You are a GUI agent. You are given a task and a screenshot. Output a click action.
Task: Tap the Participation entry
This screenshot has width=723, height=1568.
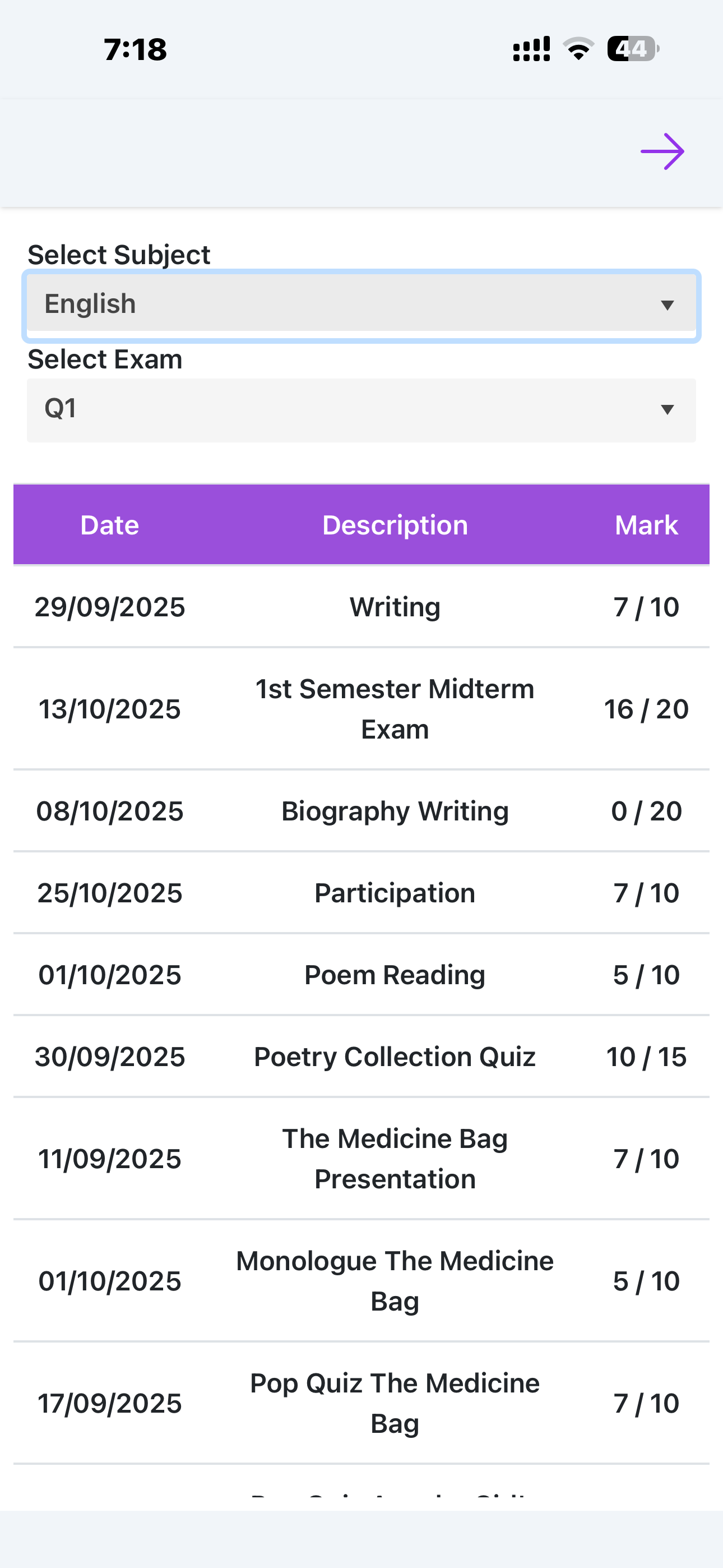pos(395,893)
